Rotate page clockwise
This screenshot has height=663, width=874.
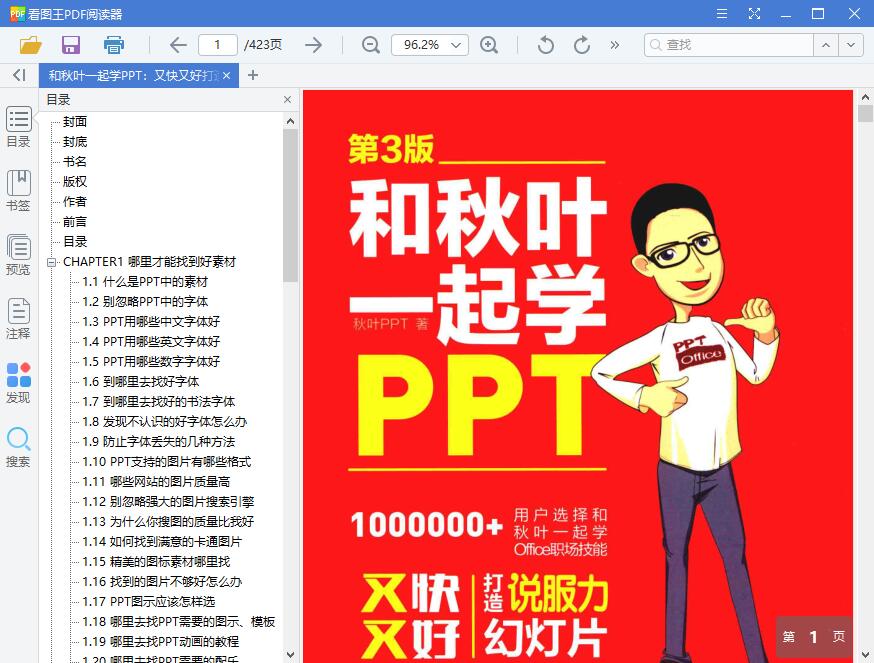point(582,45)
